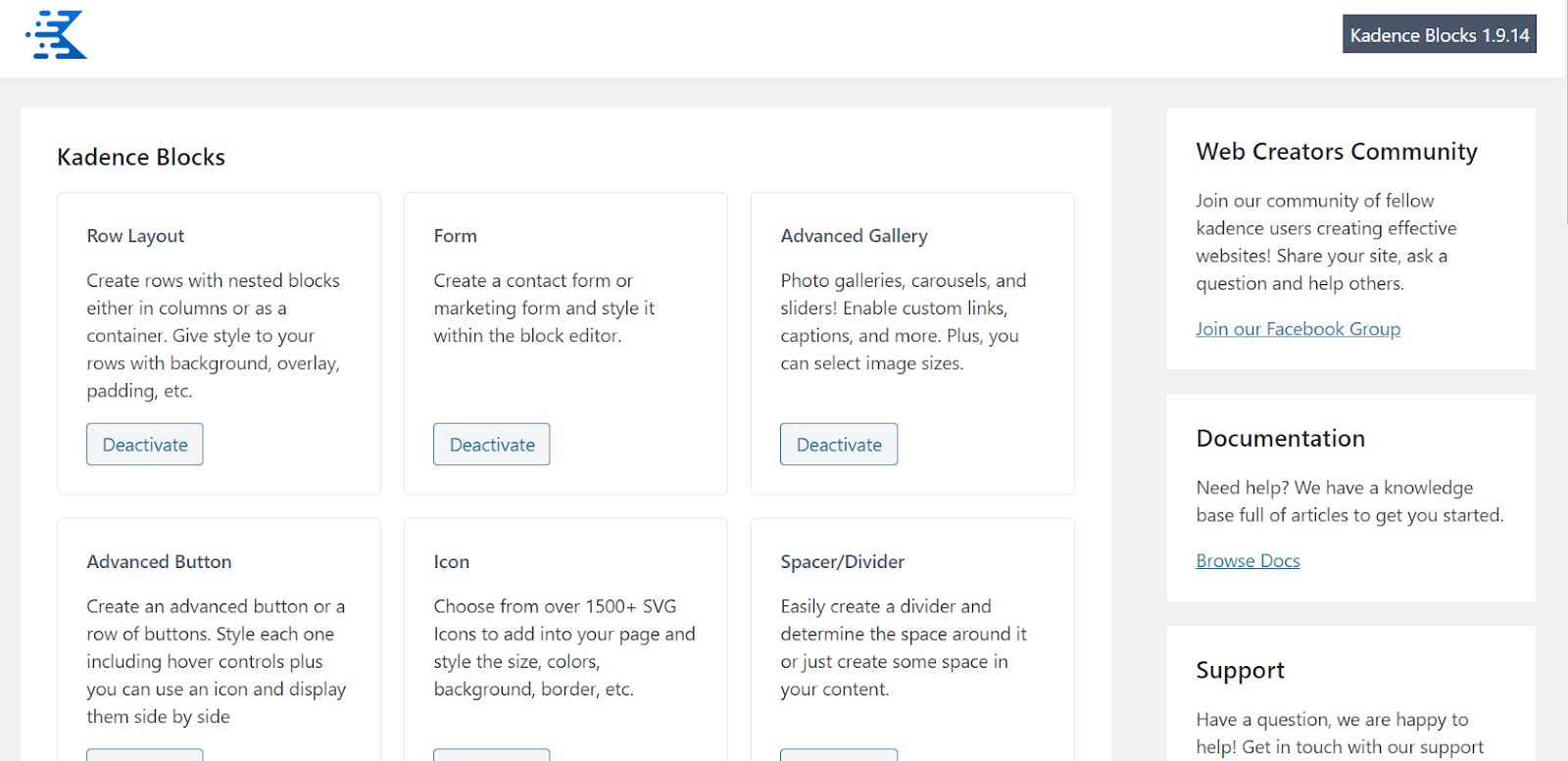Click the Advanced Button description text

(217, 662)
